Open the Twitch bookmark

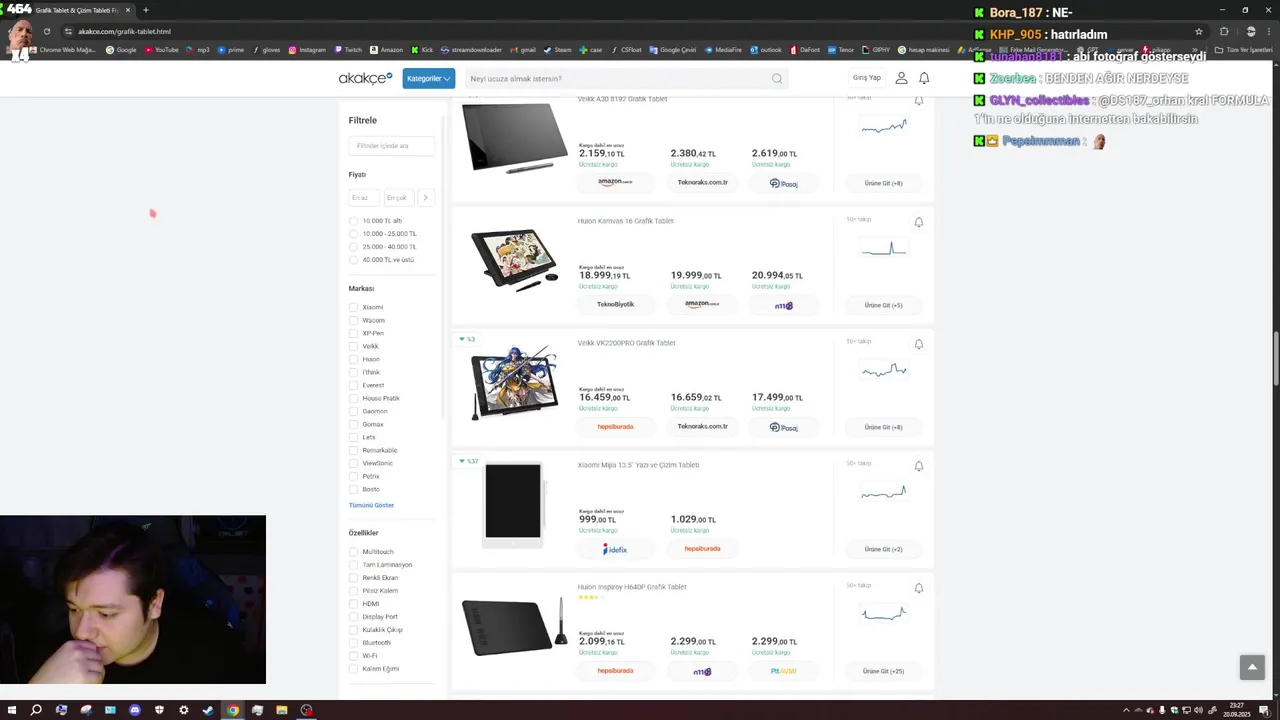tap(348, 49)
